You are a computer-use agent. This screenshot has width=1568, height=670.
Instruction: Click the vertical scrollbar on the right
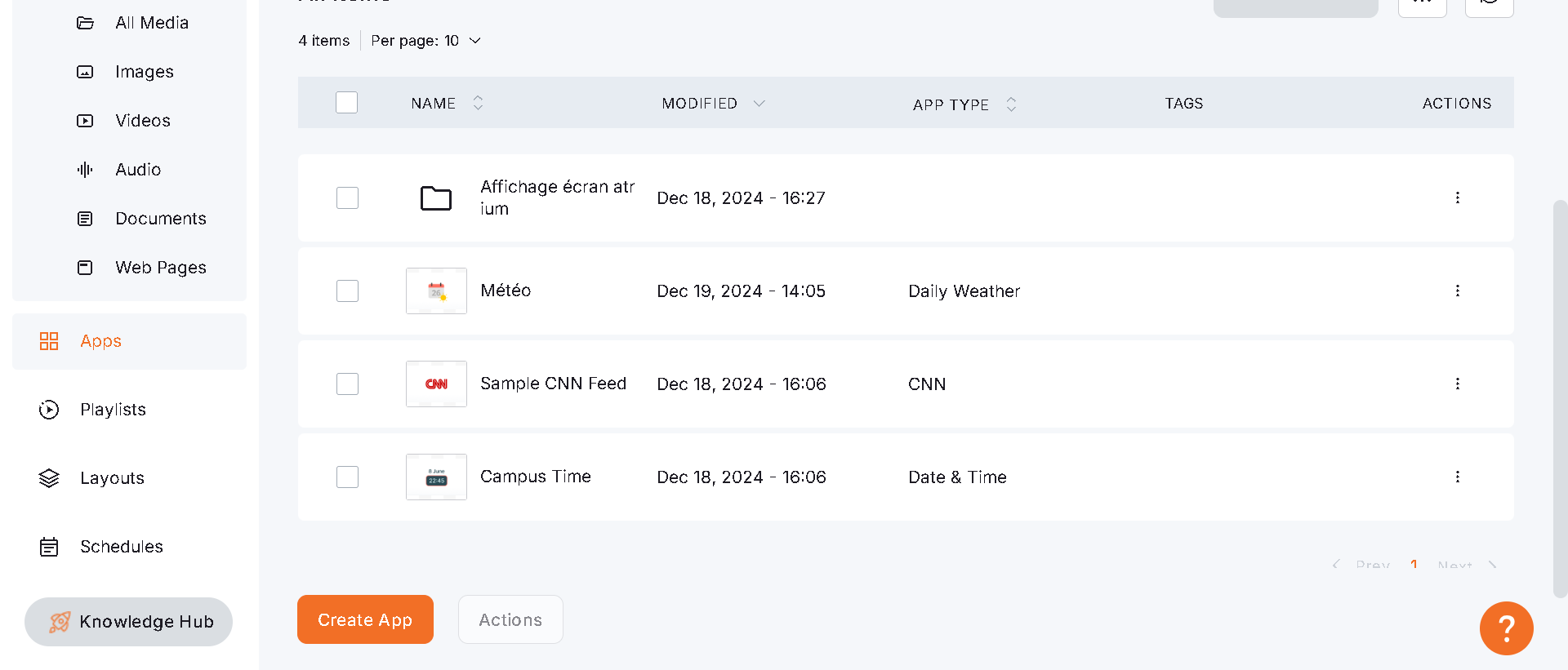(1560, 398)
